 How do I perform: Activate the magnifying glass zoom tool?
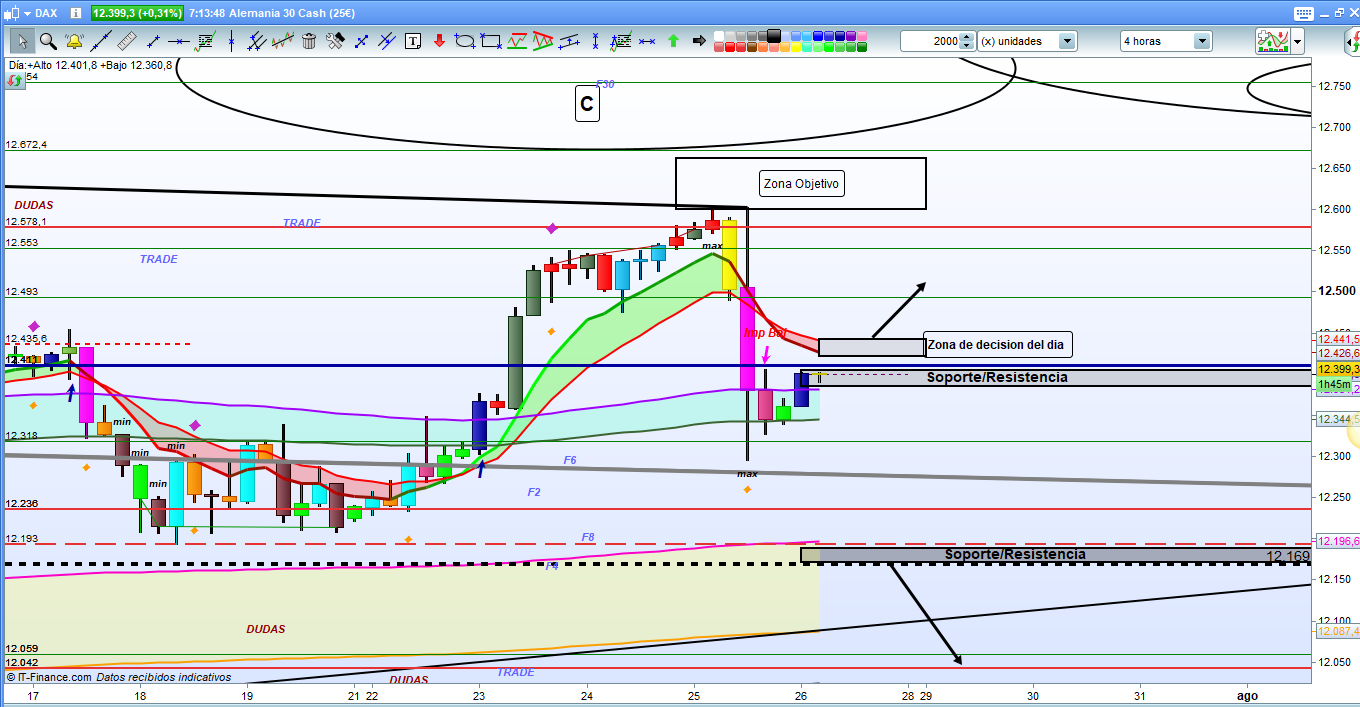pos(47,41)
